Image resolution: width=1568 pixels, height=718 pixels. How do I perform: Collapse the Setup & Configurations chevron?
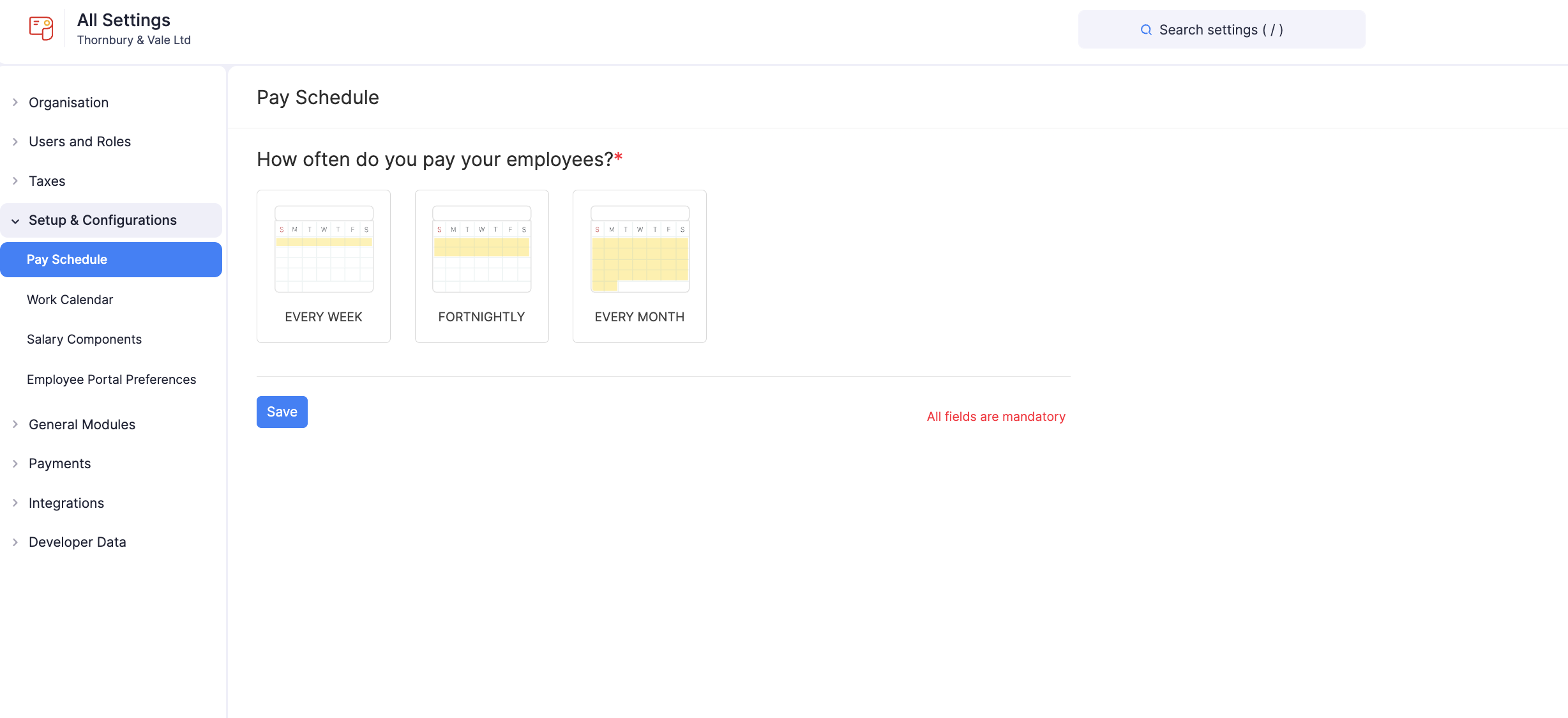coord(15,221)
